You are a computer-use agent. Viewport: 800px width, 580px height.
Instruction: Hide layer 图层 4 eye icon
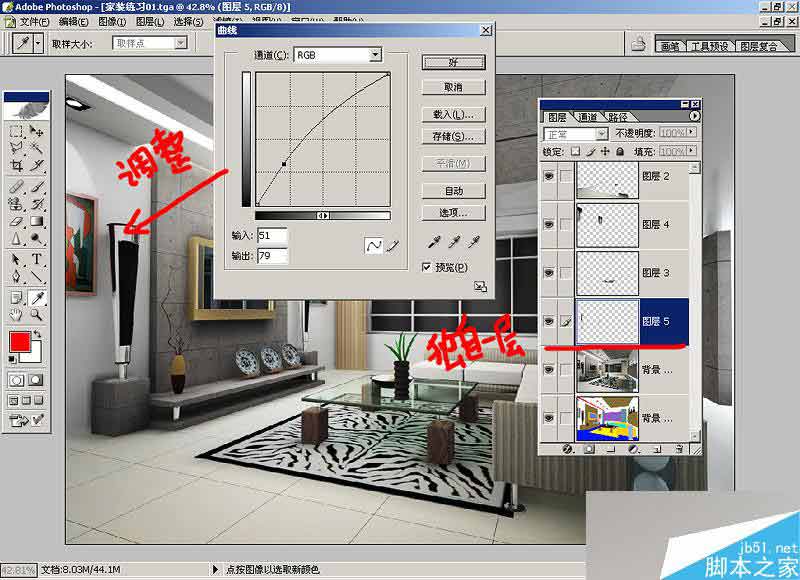click(x=549, y=224)
